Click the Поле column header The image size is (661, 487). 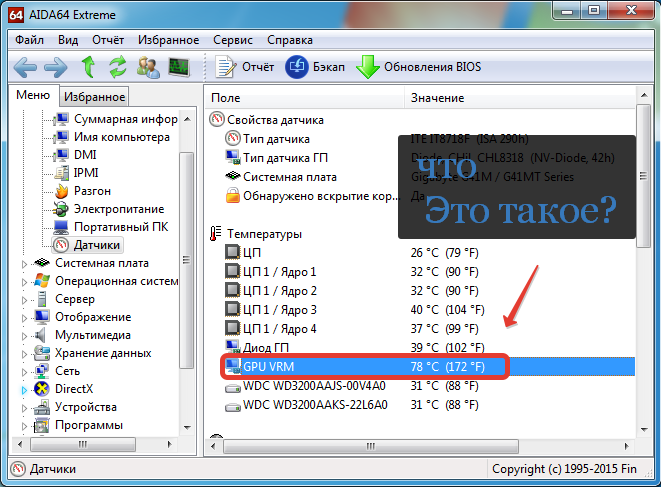[305, 98]
